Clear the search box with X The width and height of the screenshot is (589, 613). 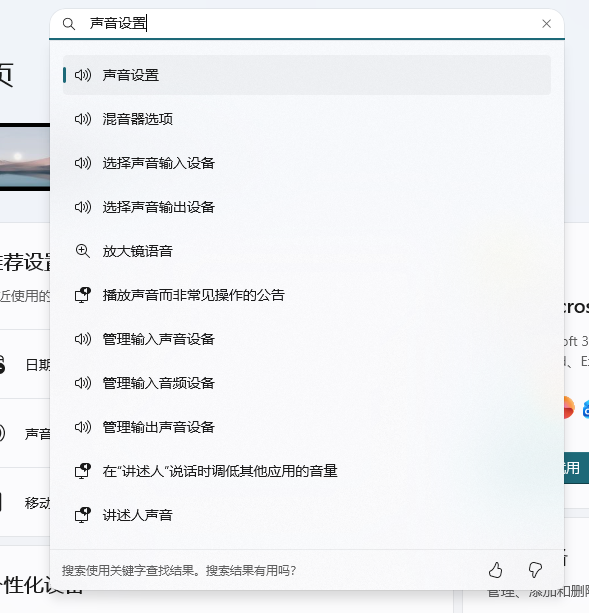pos(546,24)
